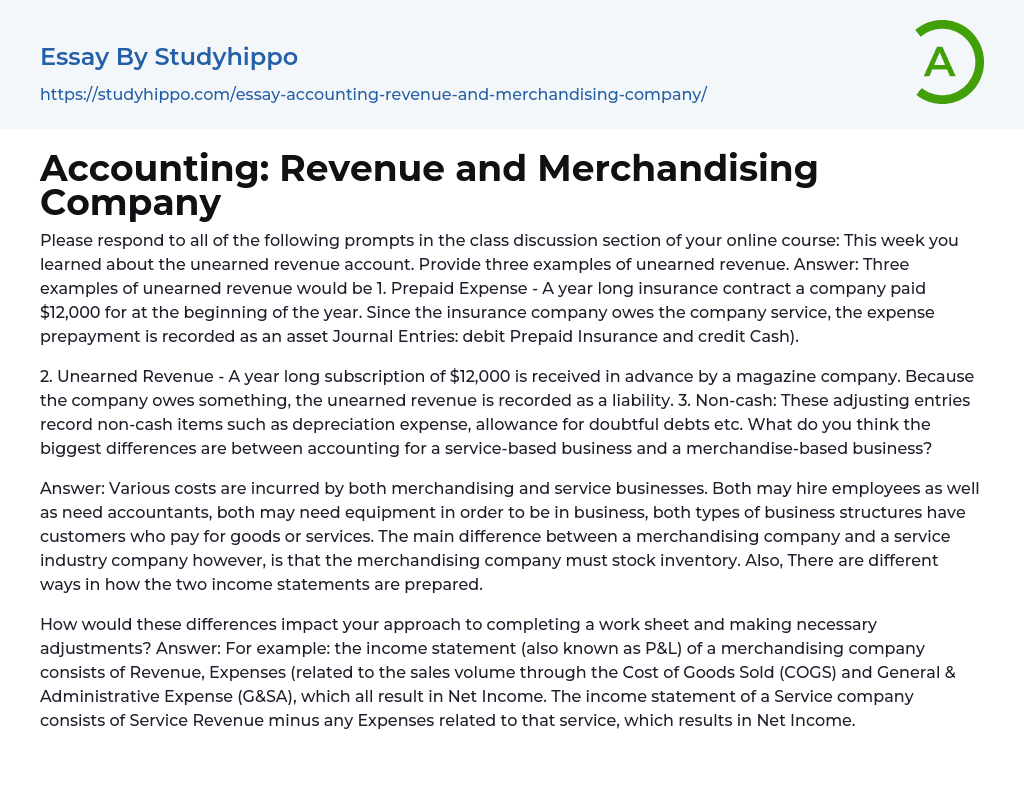The width and height of the screenshot is (1024, 789).
Task: Click the word 'Company' in the title's second line
Action: (x=130, y=203)
